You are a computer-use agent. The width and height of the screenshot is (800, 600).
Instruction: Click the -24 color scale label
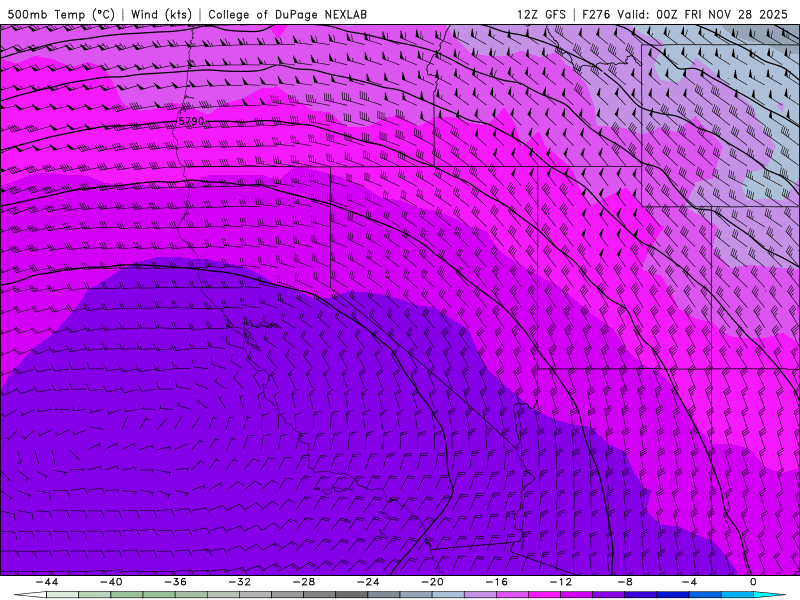click(x=368, y=582)
